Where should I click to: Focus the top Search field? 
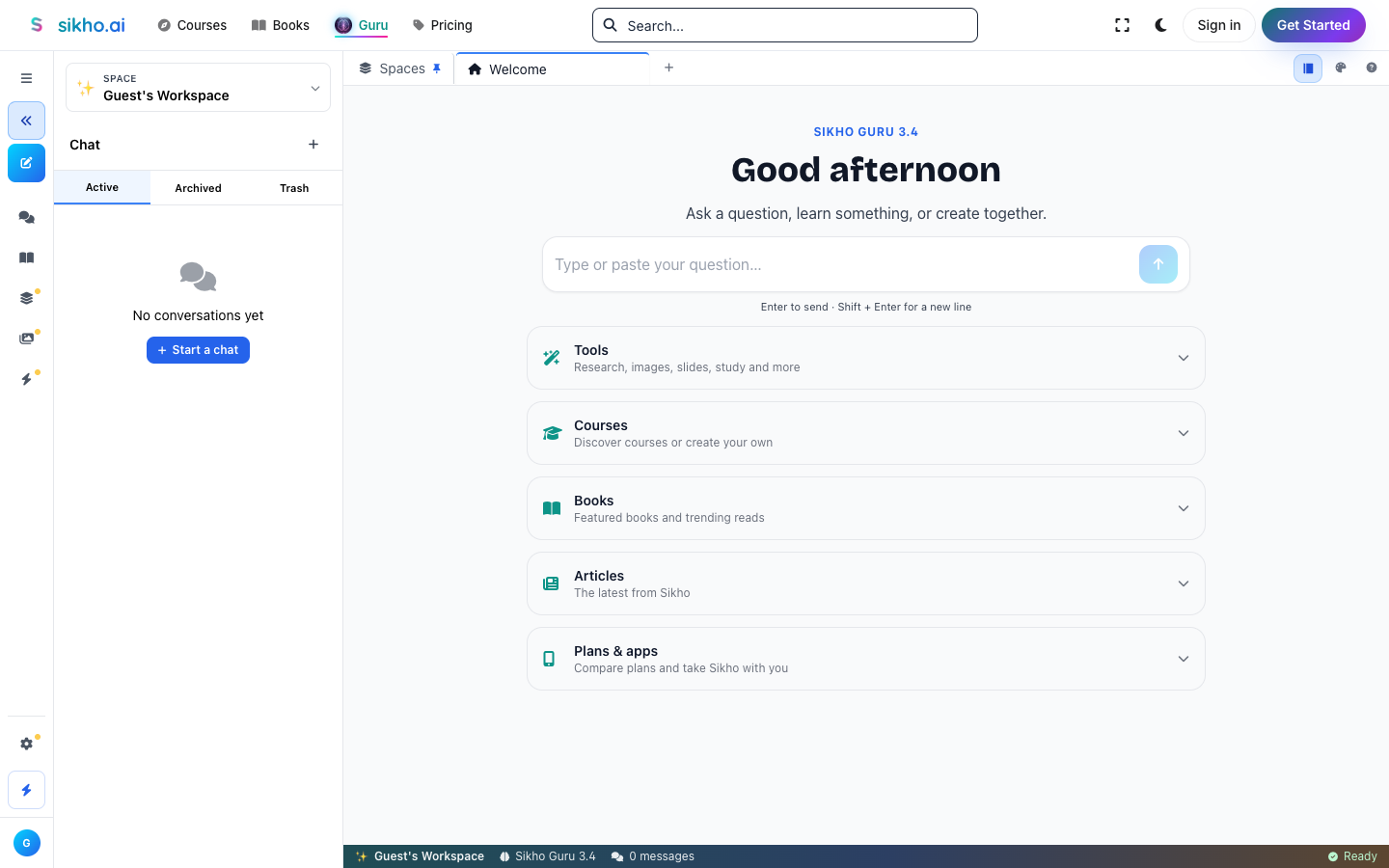785,25
